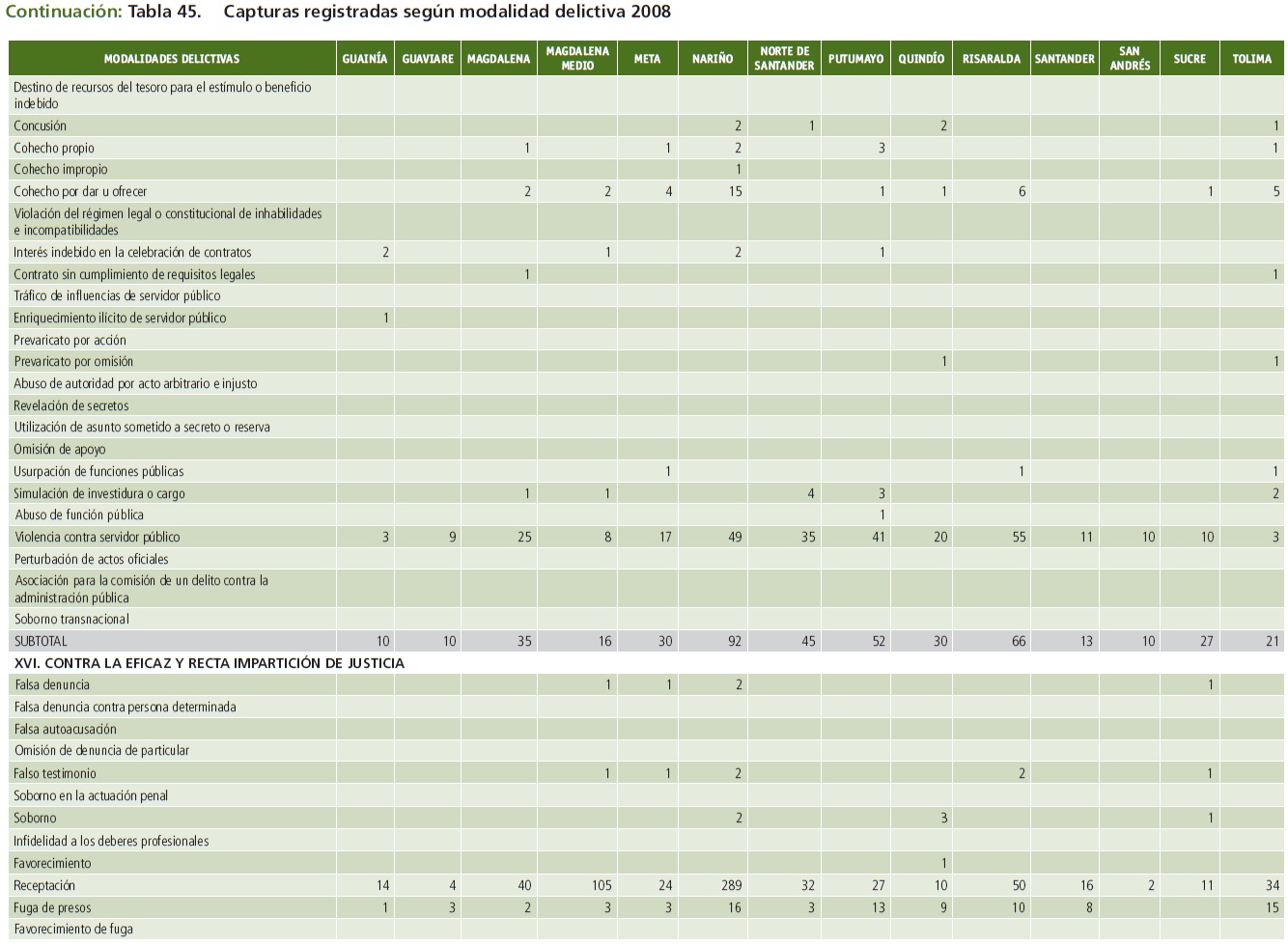The image size is (1288, 945).
Task: Select the MODALIDADES DELICTIVAS header cell
Action: [x=172, y=59]
